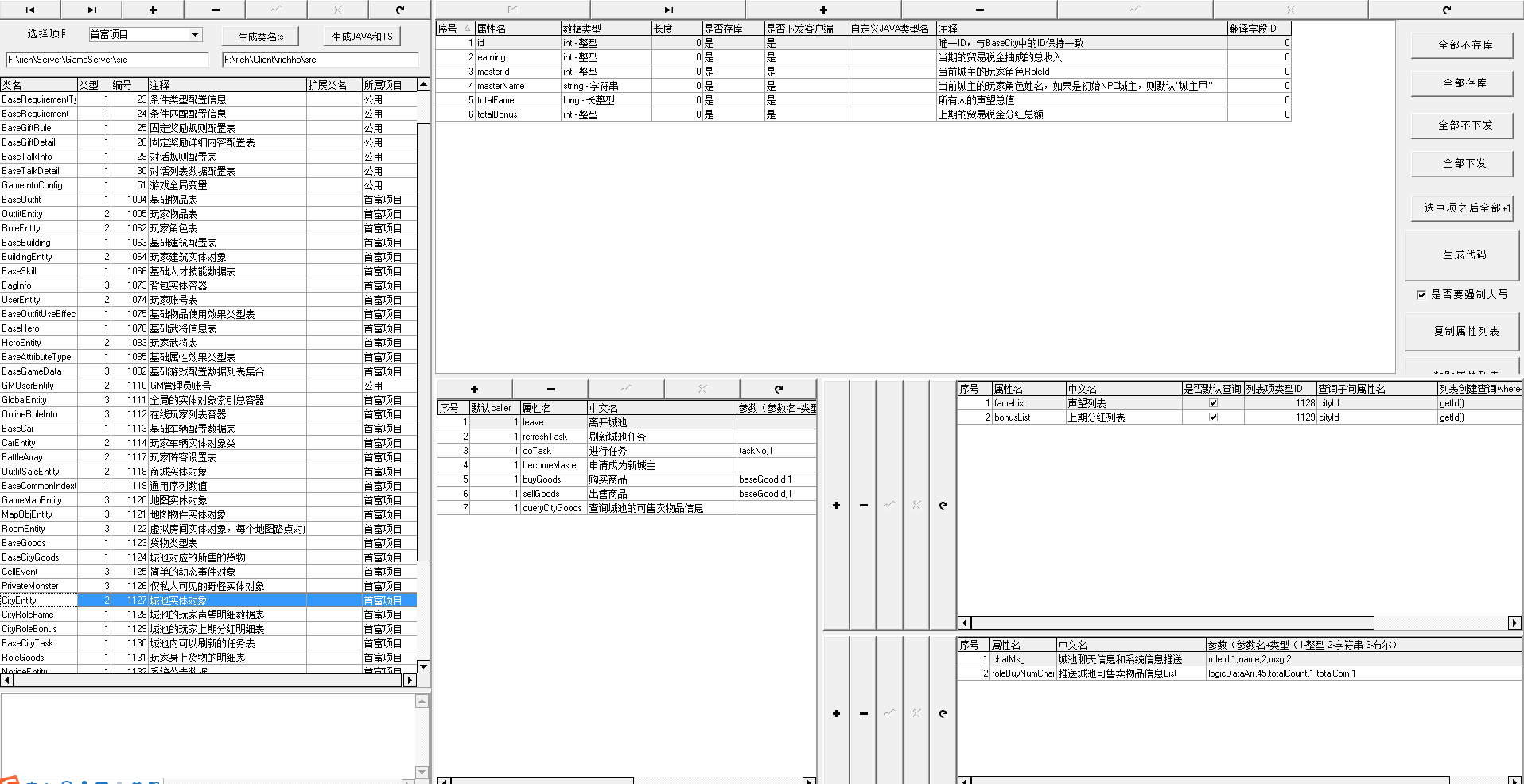This screenshot has width=1524, height=784.
Task: Open the 选择项目 project dropdown
Action: click(195, 35)
